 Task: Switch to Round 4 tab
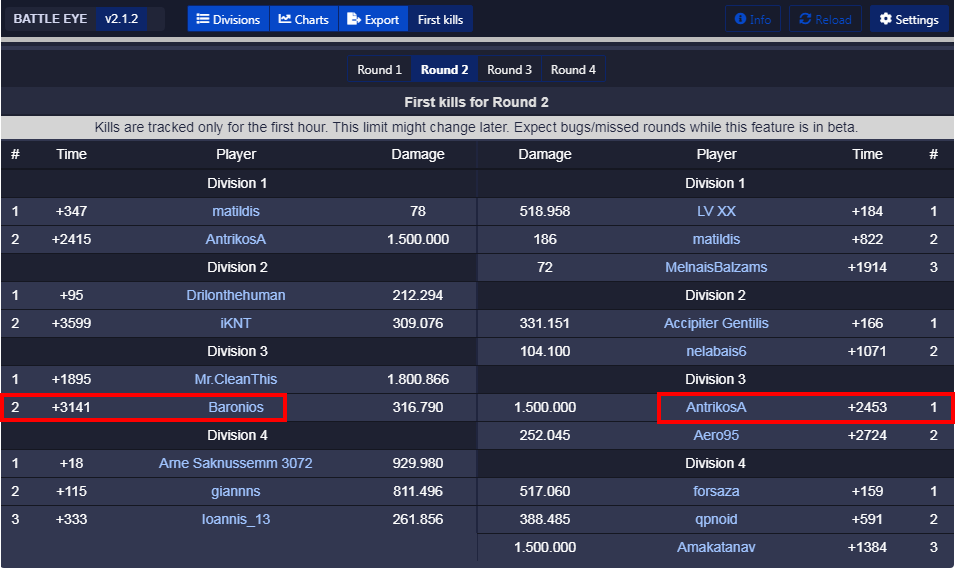pos(573,69)
